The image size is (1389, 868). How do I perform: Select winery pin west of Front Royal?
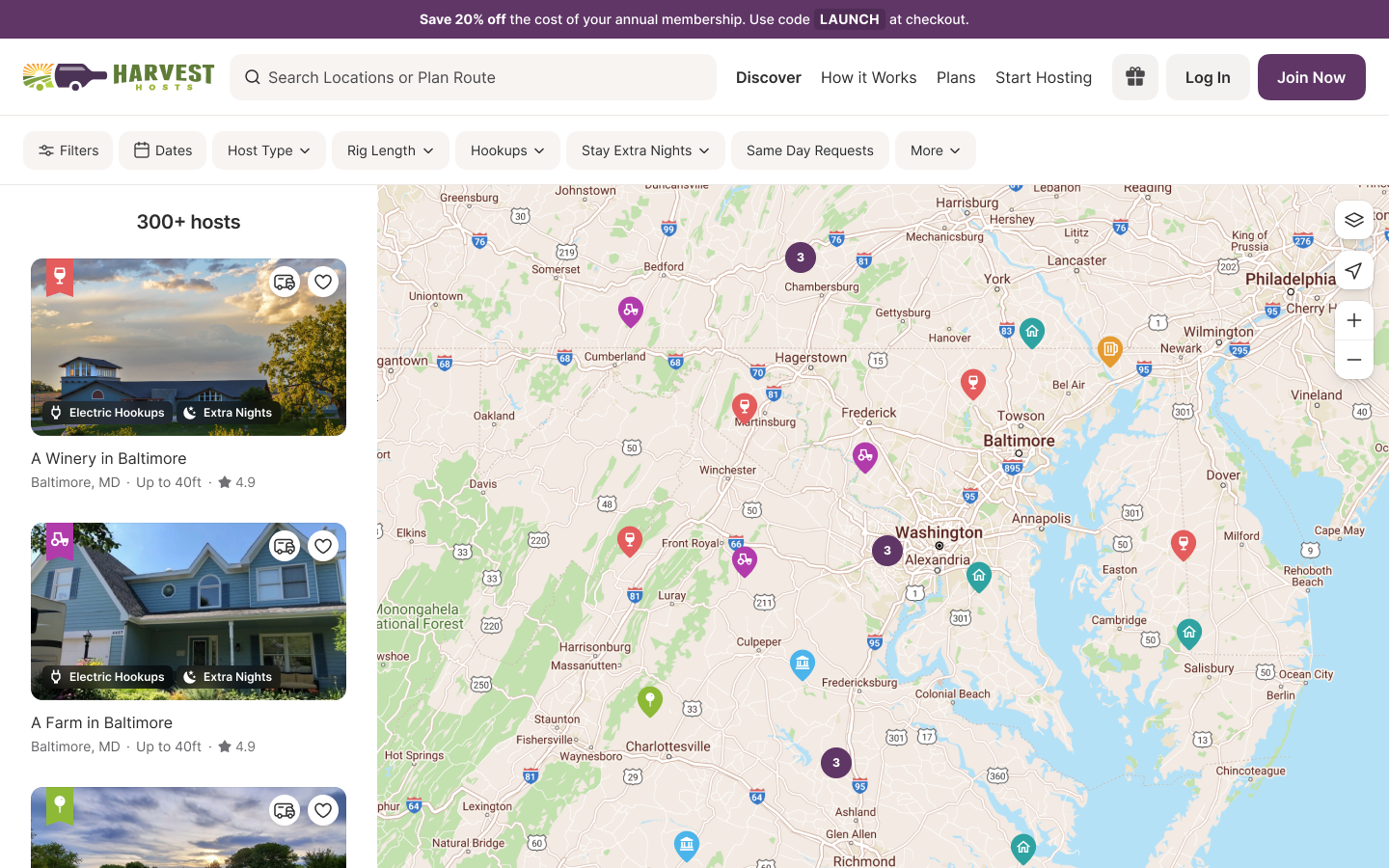(630, 541)
